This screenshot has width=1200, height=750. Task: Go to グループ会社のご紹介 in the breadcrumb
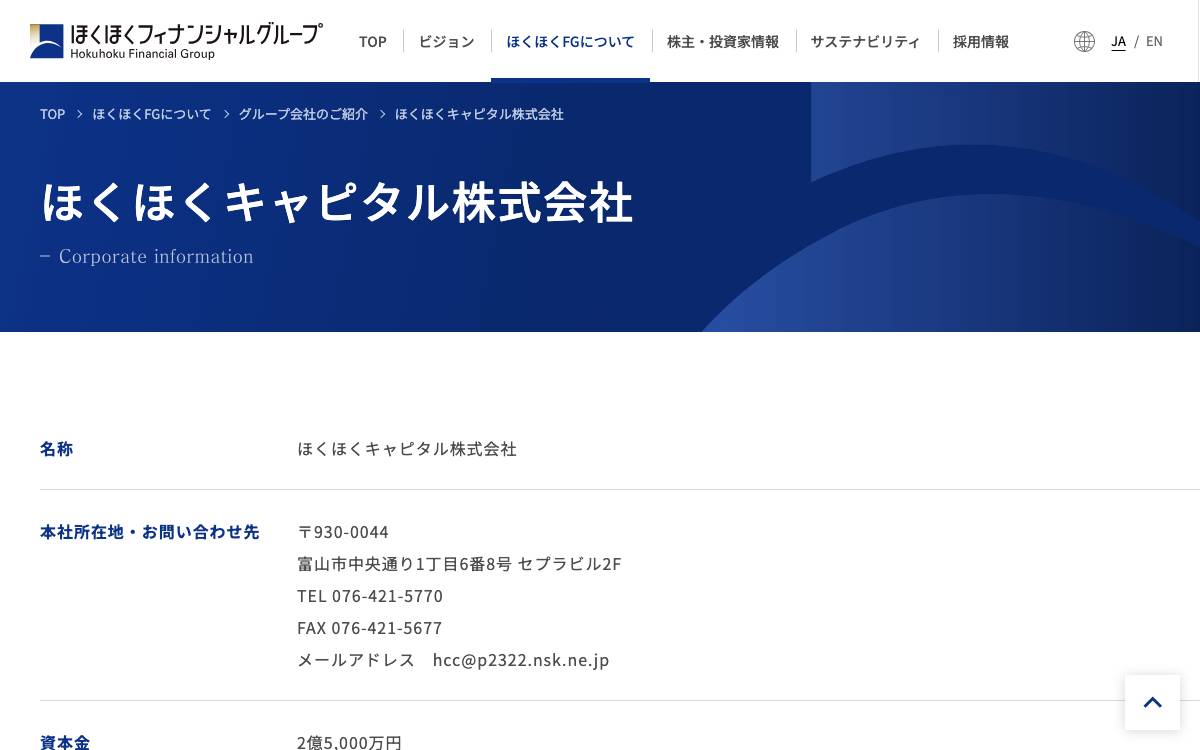point(303,114)
